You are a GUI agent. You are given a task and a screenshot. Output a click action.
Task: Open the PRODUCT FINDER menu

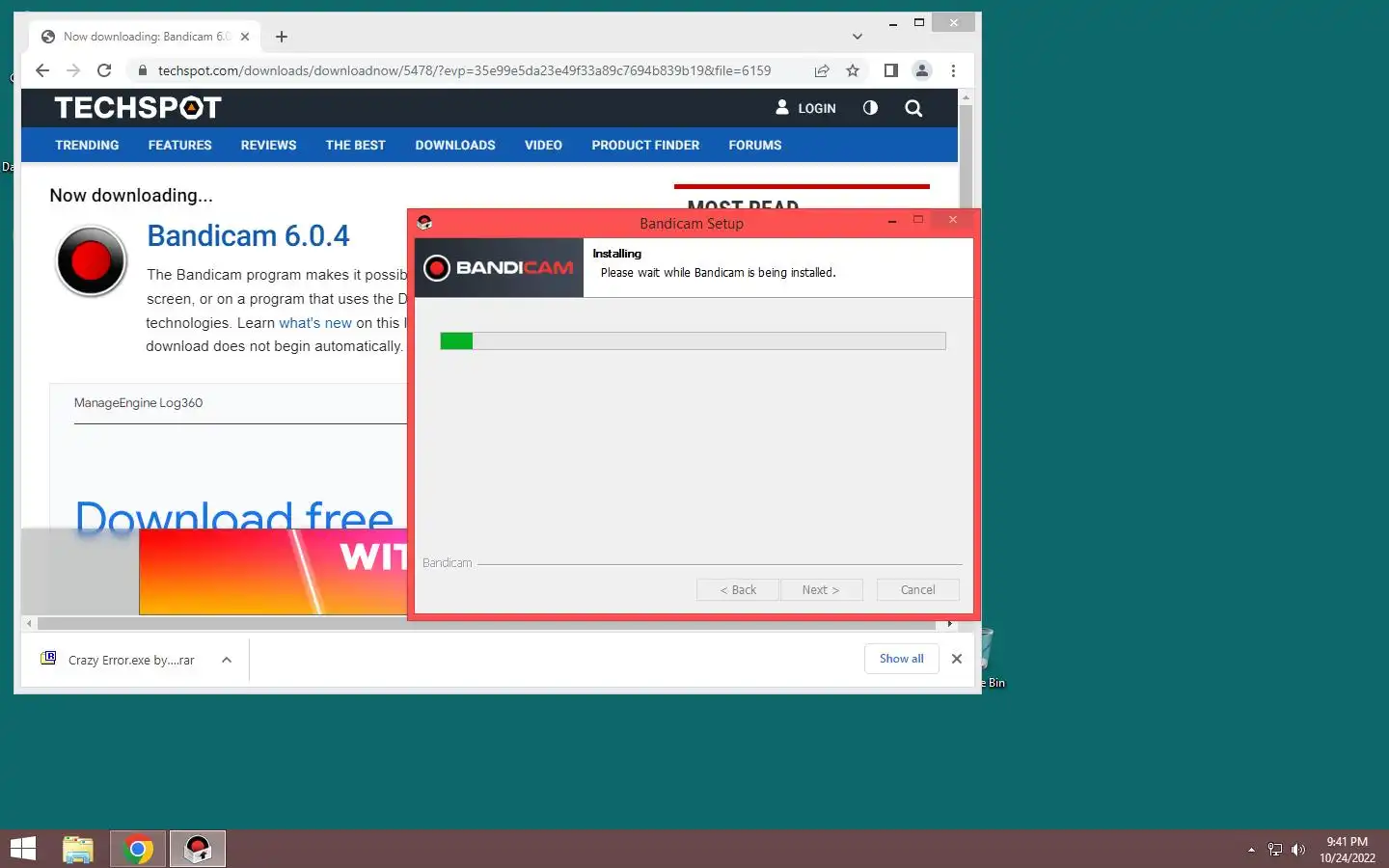645,145
